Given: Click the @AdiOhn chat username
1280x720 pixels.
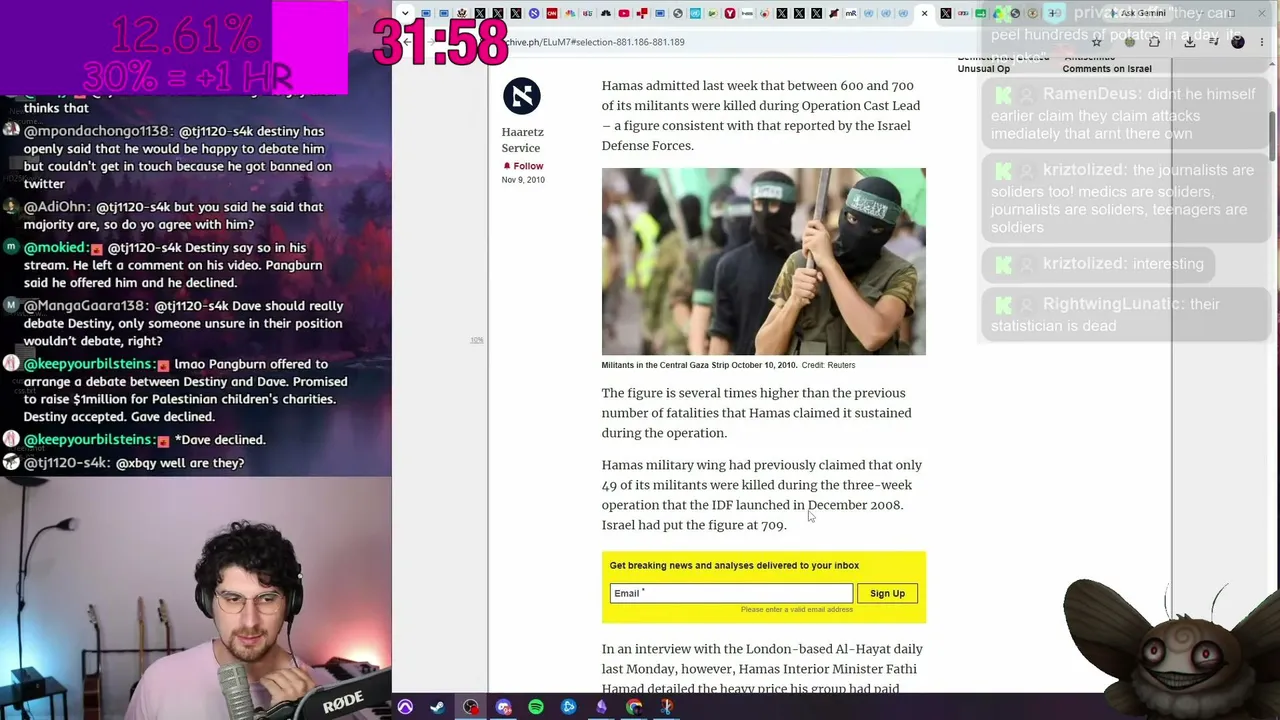Looking at the screenshot, I should 56,207.
